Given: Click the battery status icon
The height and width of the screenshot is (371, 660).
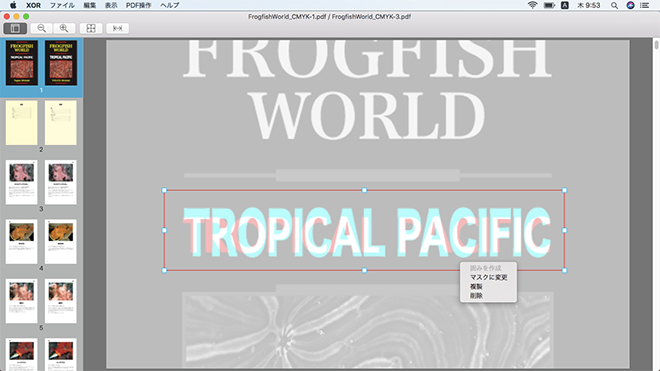Looking at the screenshot, I should click(549, 5).
